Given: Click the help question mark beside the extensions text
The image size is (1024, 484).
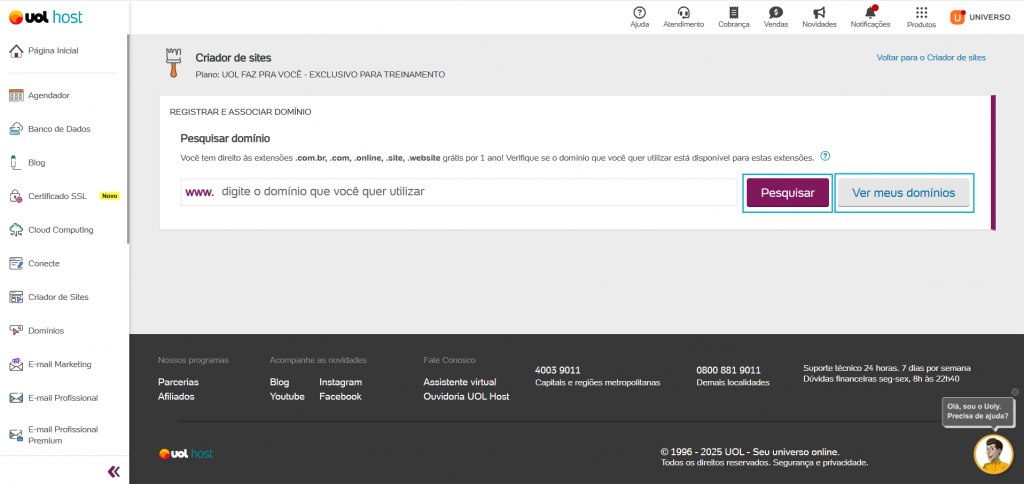Looking at the screenshot, I should pyautogui.click(x=825, y=156).
